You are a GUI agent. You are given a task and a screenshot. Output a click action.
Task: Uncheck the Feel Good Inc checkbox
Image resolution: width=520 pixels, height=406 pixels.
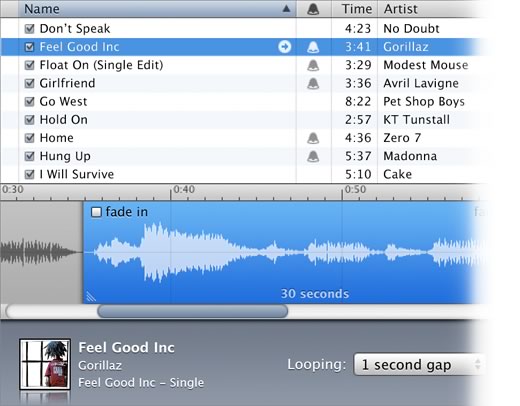[30, 47]
